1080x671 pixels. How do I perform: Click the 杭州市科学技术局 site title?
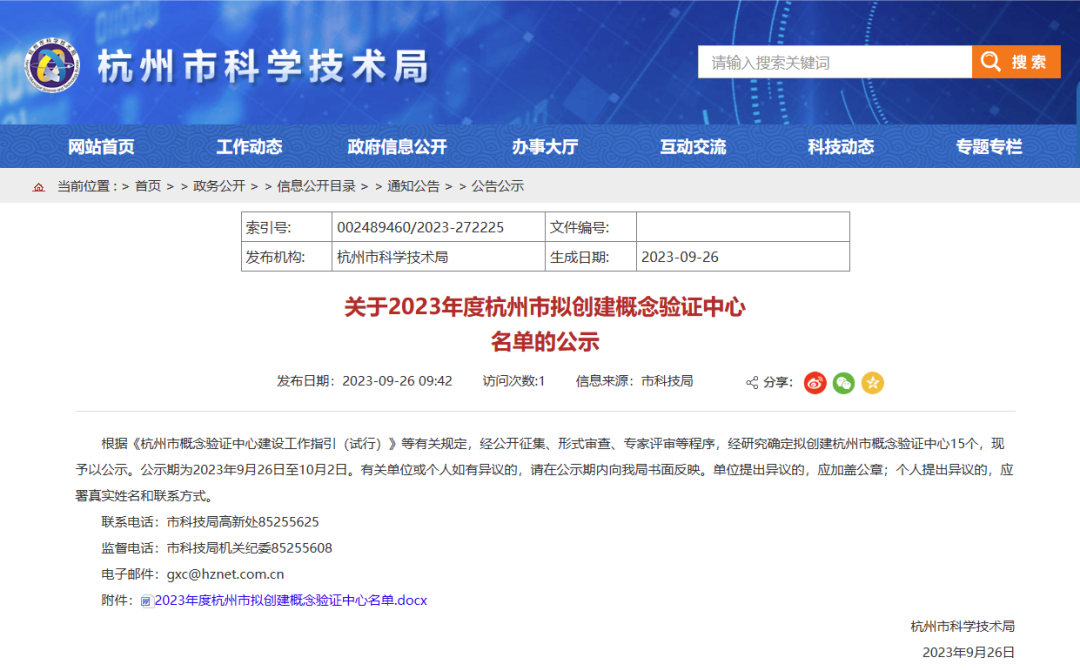(x=264, y=67)
